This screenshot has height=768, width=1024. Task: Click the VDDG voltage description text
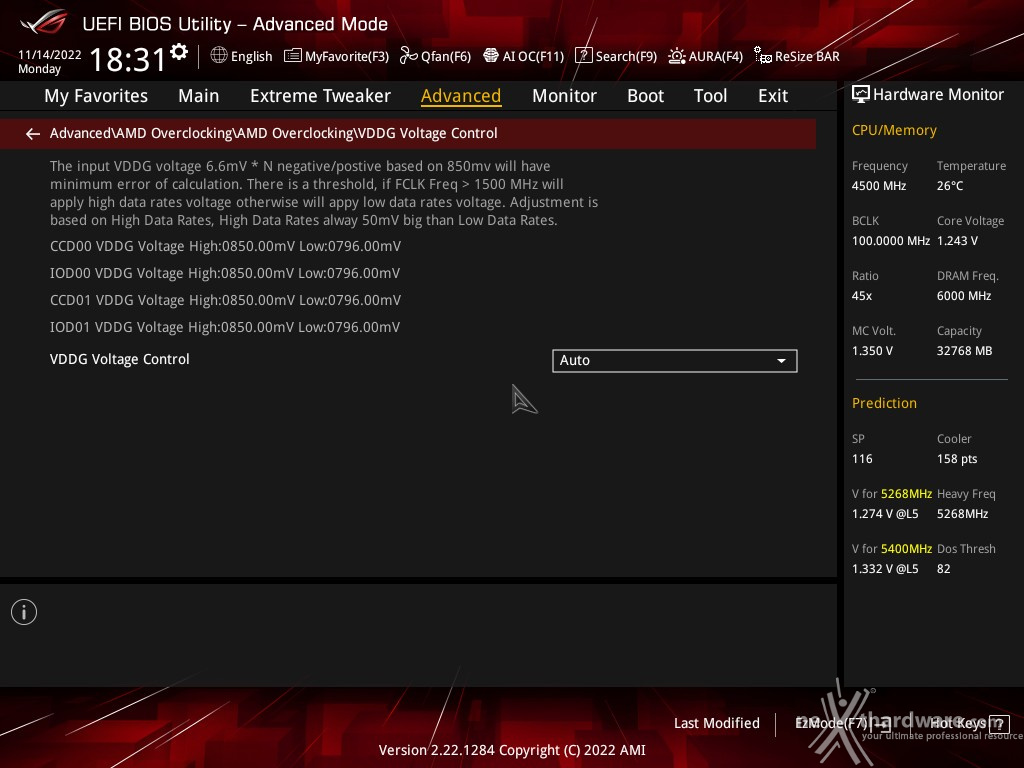(x=324, y=193)
